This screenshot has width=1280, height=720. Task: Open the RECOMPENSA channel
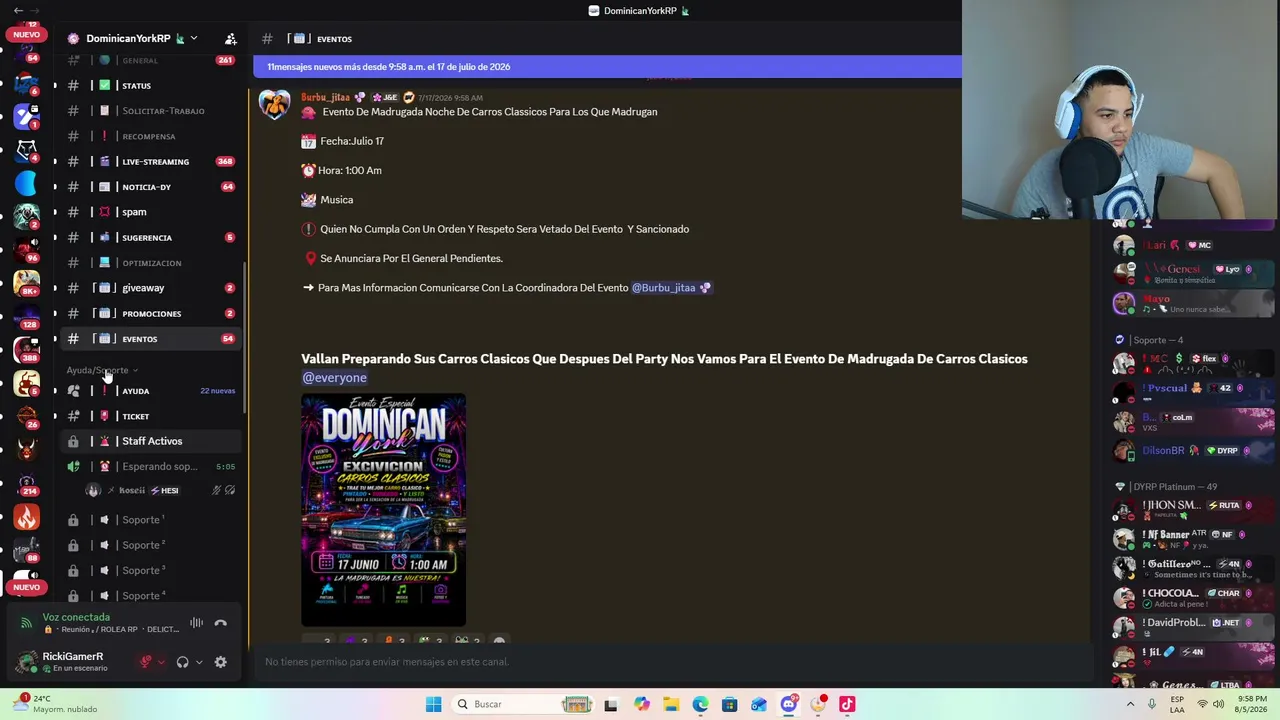point(150,136)
